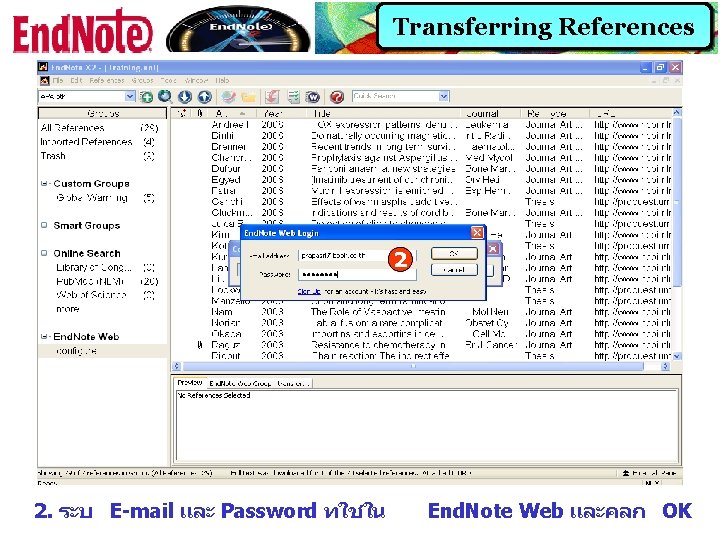Select the Dufour 2008 reference row
This screenshot has height=540, width=720.
[422, 169]
